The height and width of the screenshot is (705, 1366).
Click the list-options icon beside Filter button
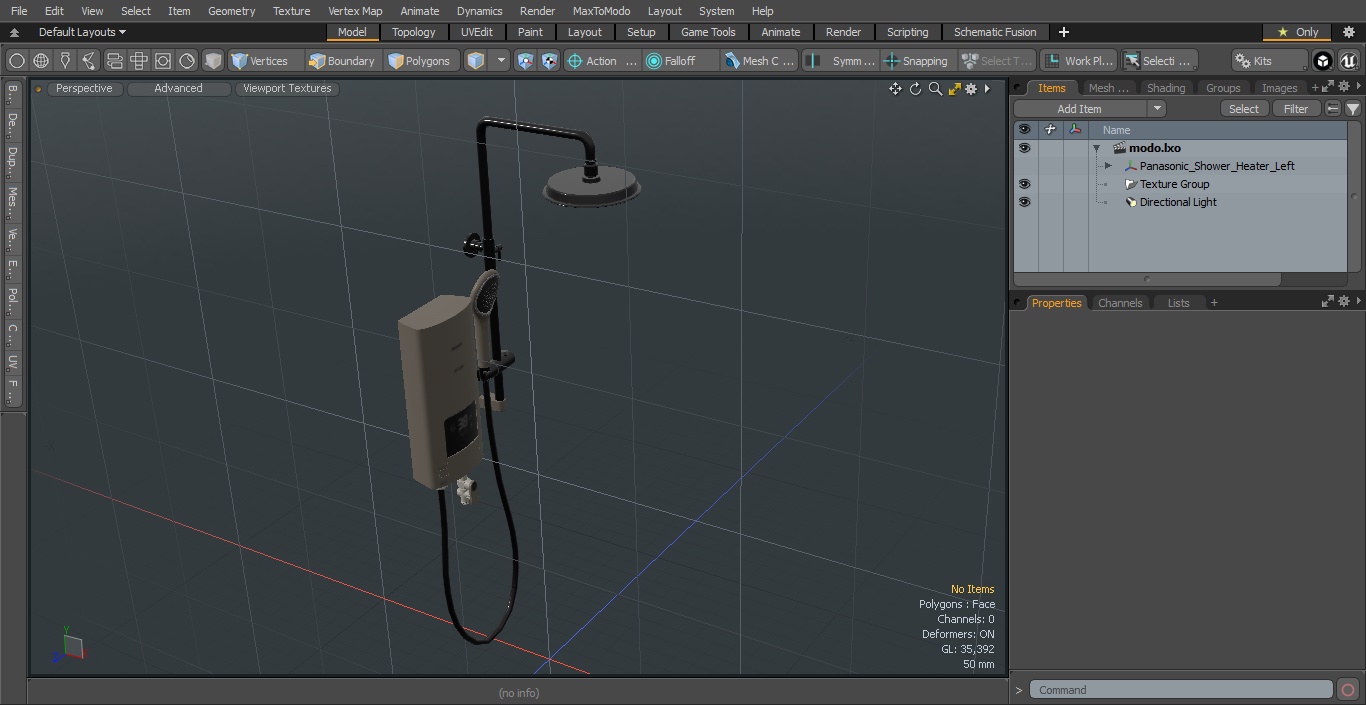1333,108
